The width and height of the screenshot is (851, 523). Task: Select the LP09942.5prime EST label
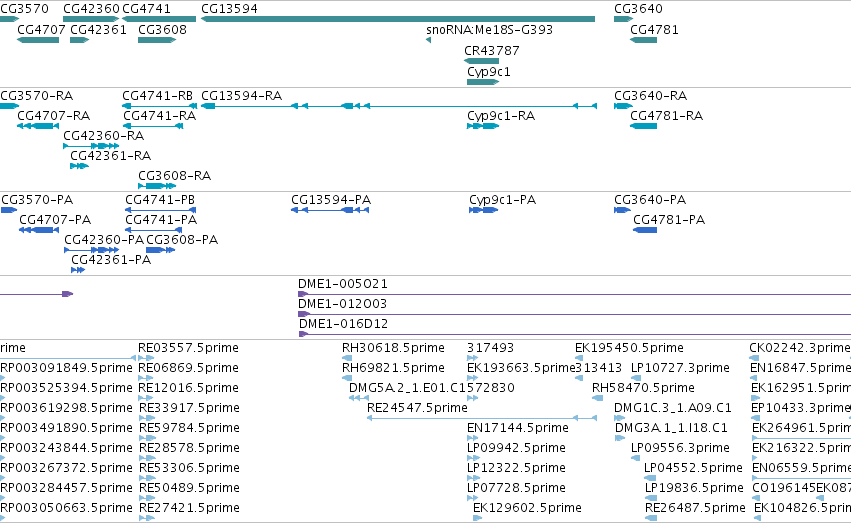(x=516, y=449)
